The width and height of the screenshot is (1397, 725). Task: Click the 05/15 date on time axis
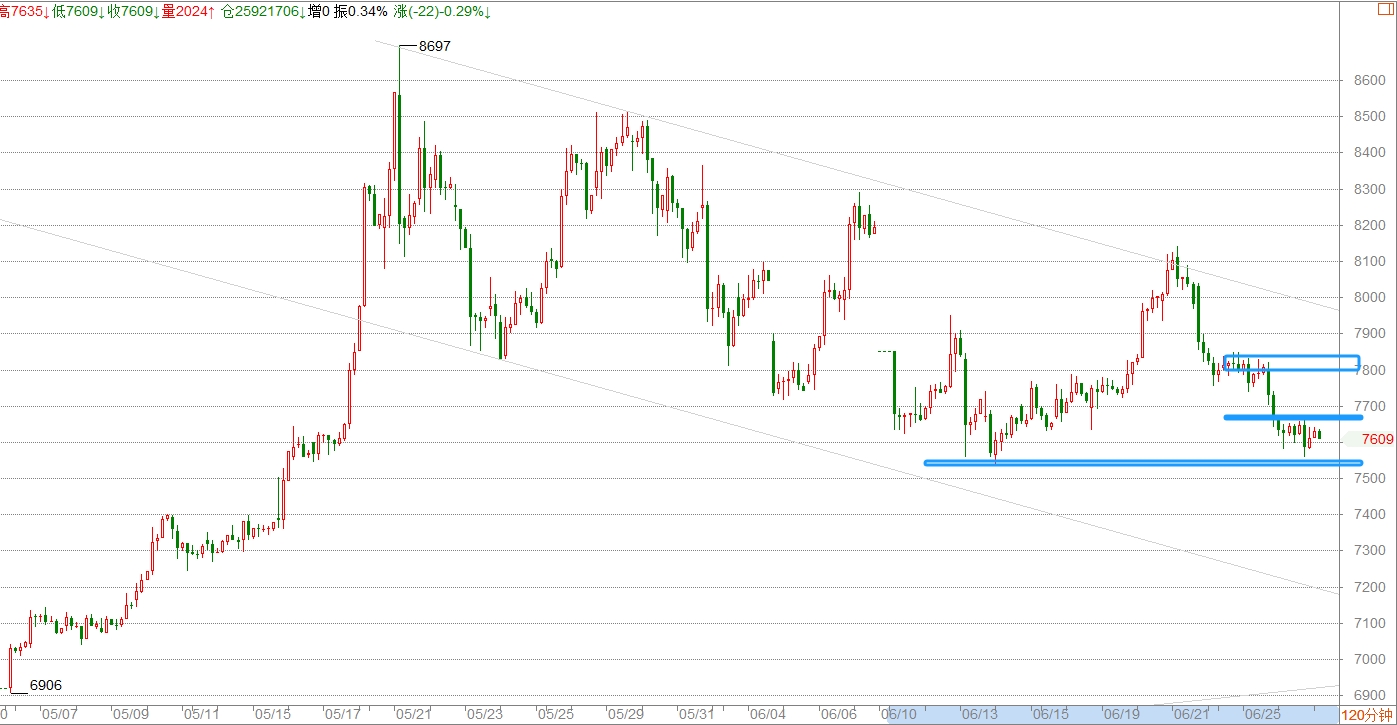[273, 715]
